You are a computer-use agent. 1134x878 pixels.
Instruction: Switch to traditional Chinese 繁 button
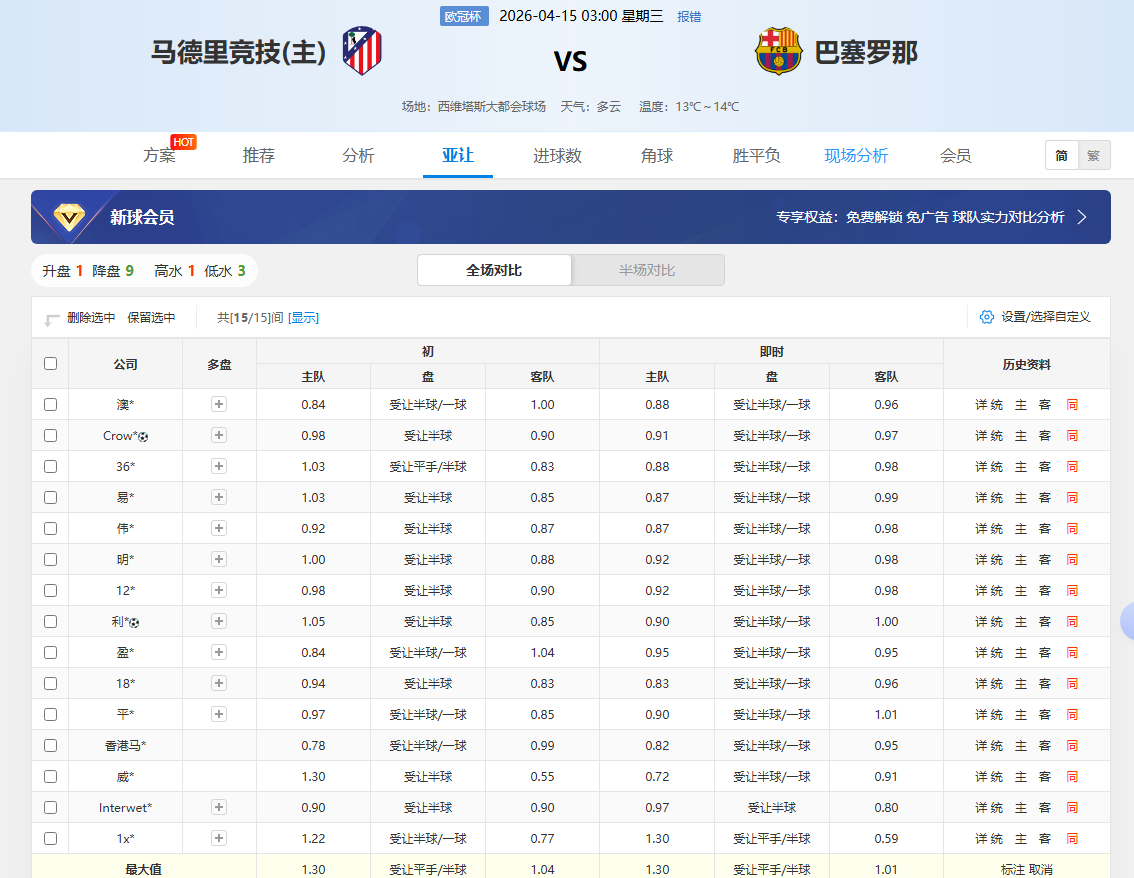(x=1093, y=156)
